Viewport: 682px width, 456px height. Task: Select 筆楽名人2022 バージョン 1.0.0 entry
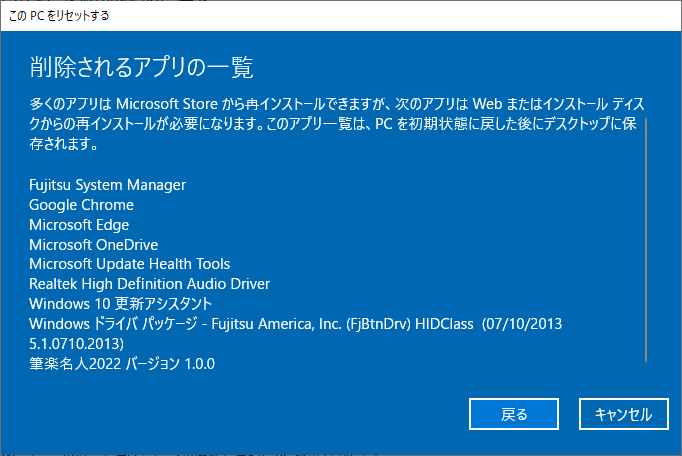tap(122, 364)
